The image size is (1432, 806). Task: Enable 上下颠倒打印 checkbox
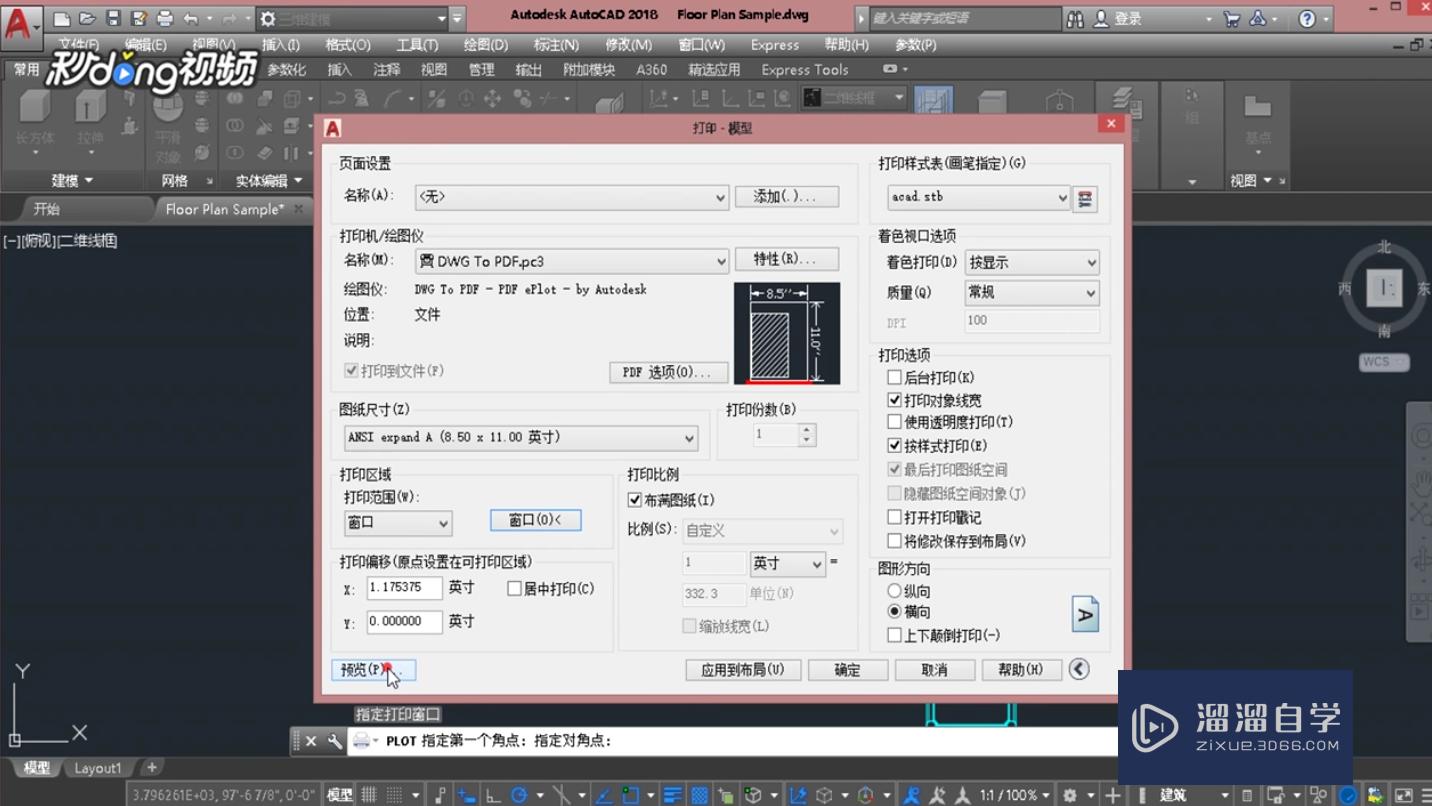895,635
